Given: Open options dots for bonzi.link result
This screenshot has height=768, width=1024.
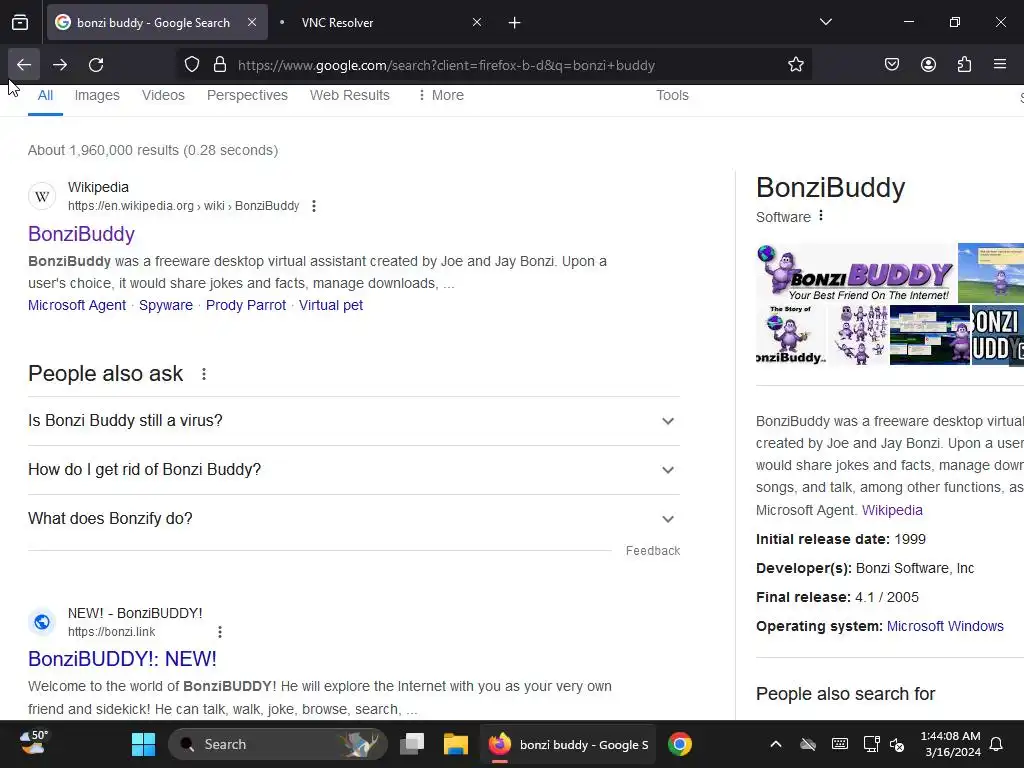Looking at the screenshot, I should (x=220, y=632).
